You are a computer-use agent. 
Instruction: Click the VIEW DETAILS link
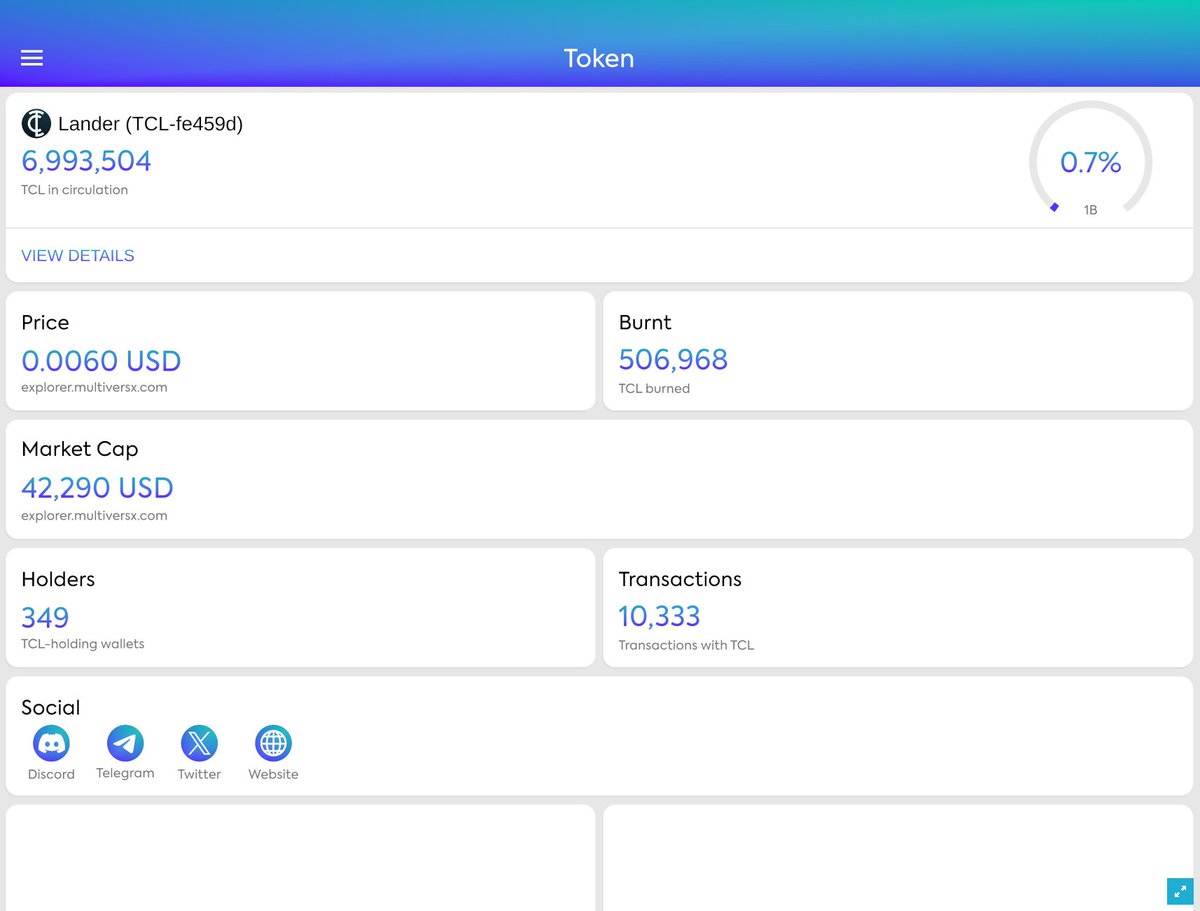coord(78,256)
